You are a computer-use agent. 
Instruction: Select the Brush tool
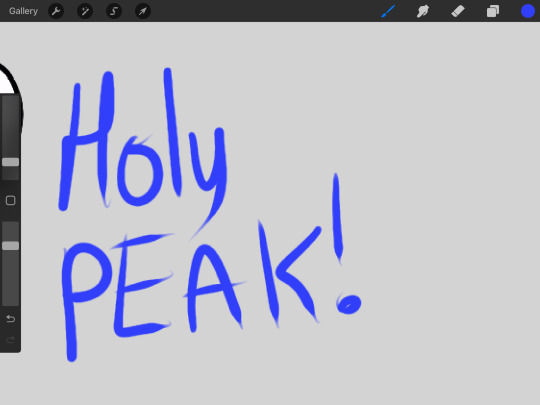tap(388, 11)
